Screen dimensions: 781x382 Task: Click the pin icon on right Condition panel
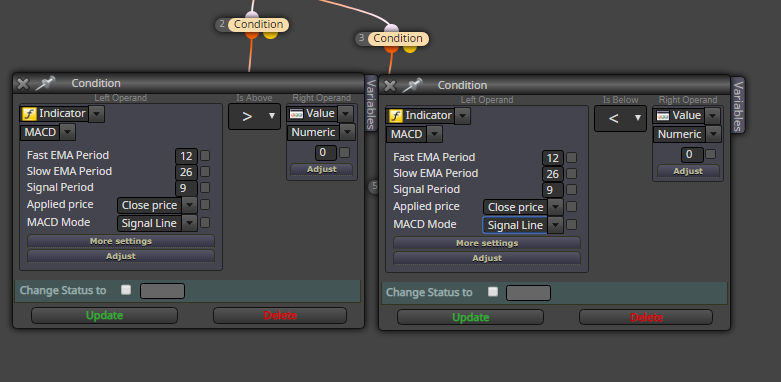[x=412, y=85]
